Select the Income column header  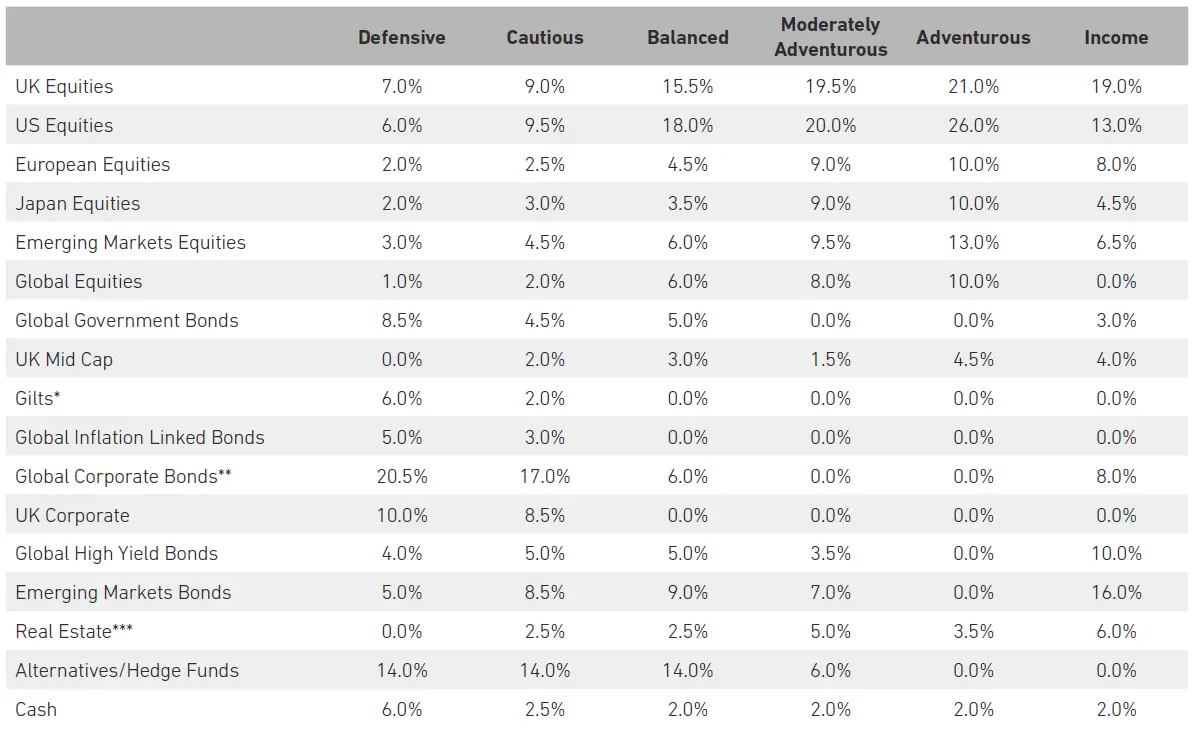1116,38
